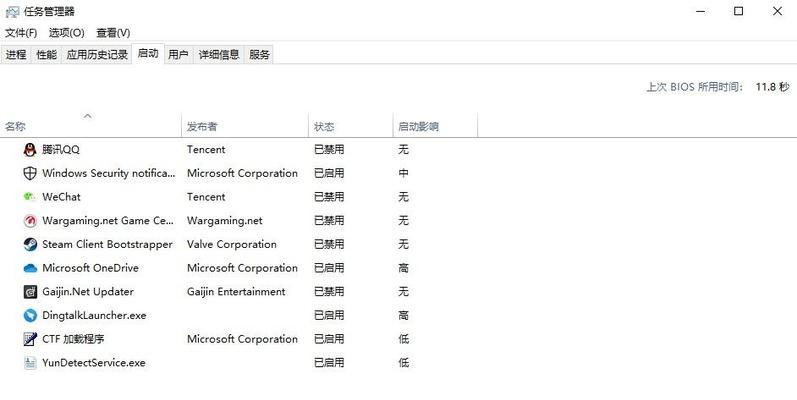Click 已启用 status in DingtalkLauncher row
Image resolution: width=797 pixels, height=400 pixels.
click(x=329, y=316)
